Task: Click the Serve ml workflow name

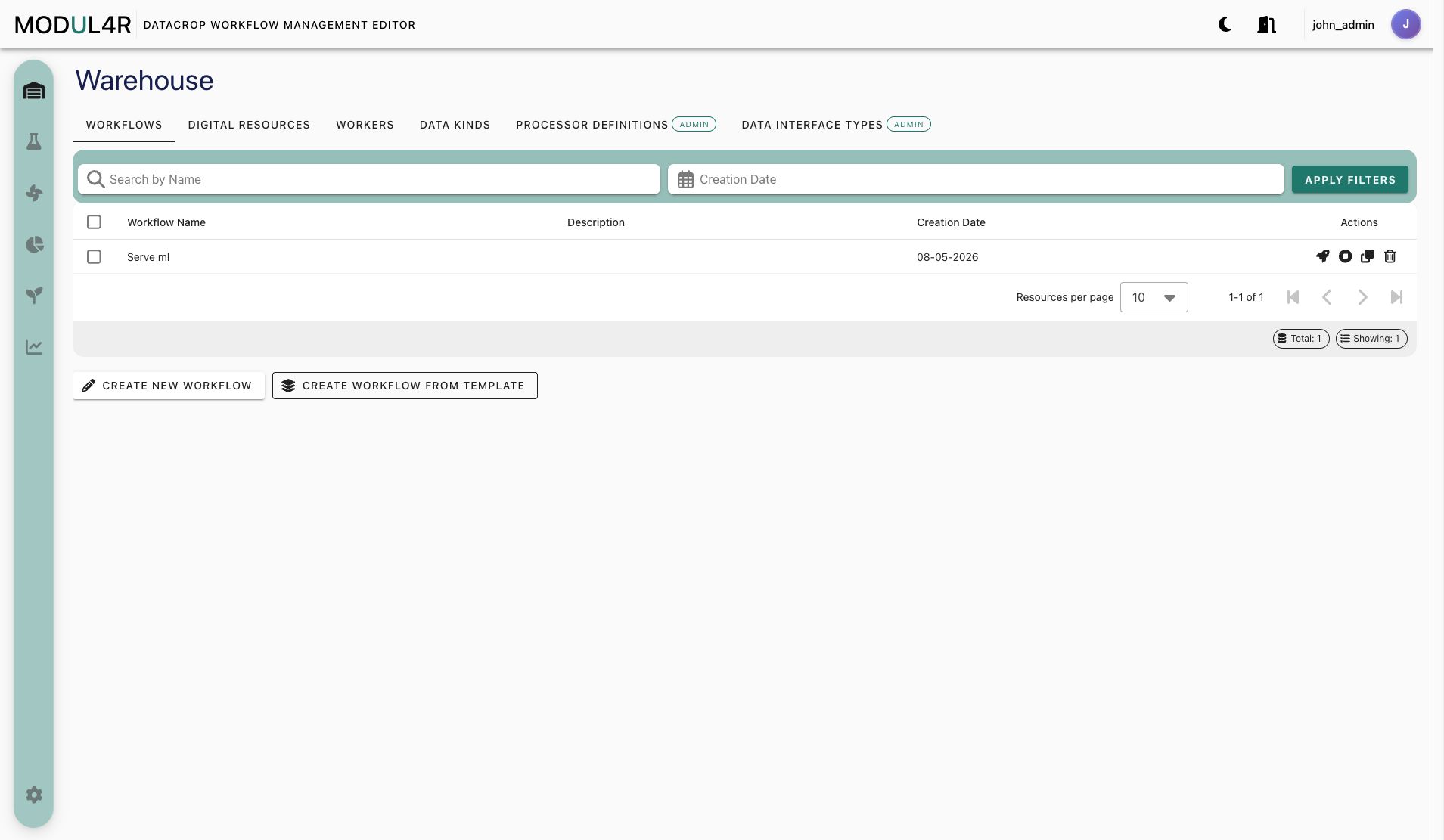Action: (148, 257)
